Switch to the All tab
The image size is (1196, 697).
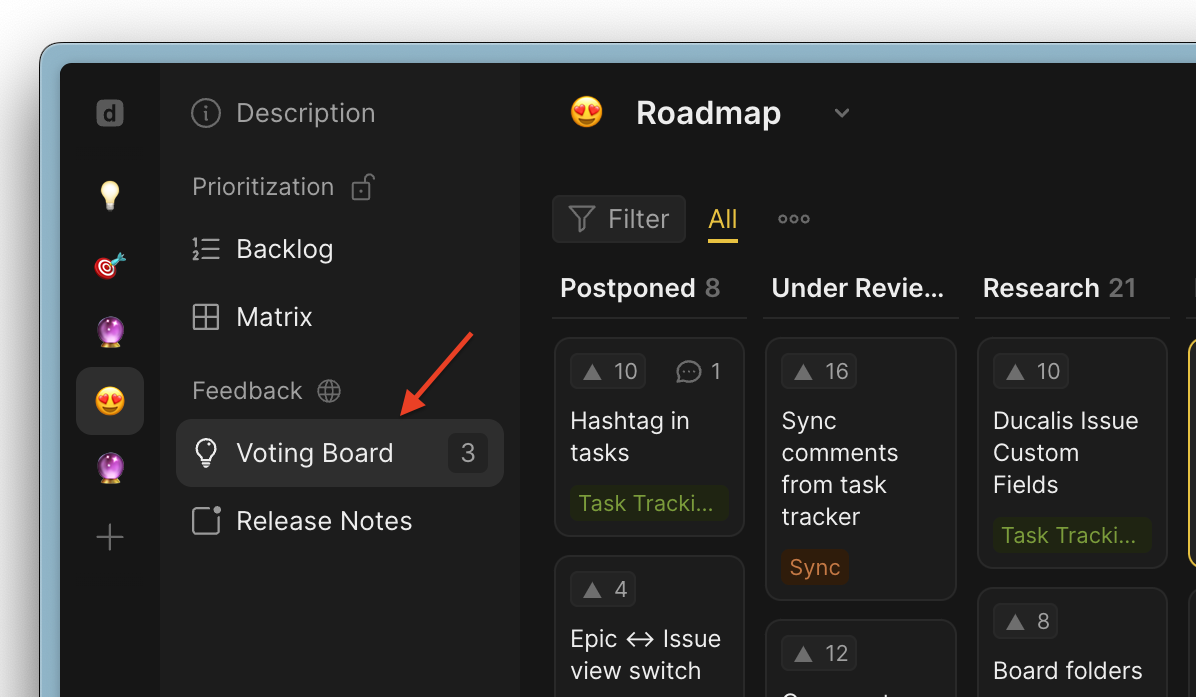722,219
